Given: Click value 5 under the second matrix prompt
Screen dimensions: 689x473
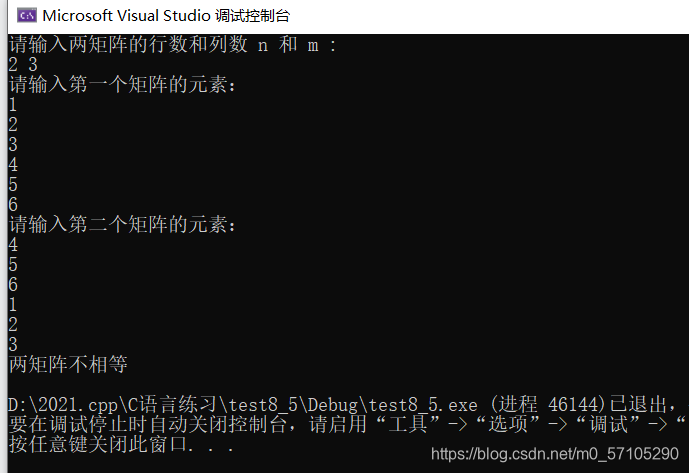Looking at the screenshot, I should [13, 265].
